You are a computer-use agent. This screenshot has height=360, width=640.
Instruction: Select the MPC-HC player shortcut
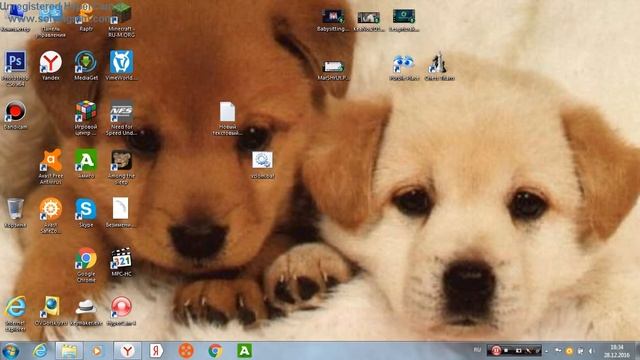[x=121, y=262]
